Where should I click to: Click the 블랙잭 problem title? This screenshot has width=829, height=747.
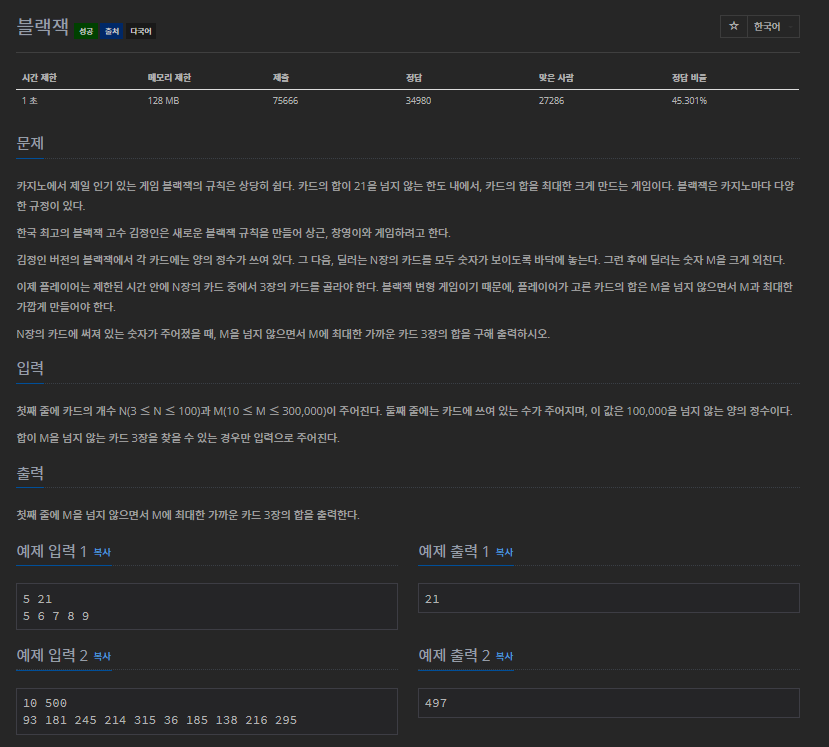tap(42, 27)
